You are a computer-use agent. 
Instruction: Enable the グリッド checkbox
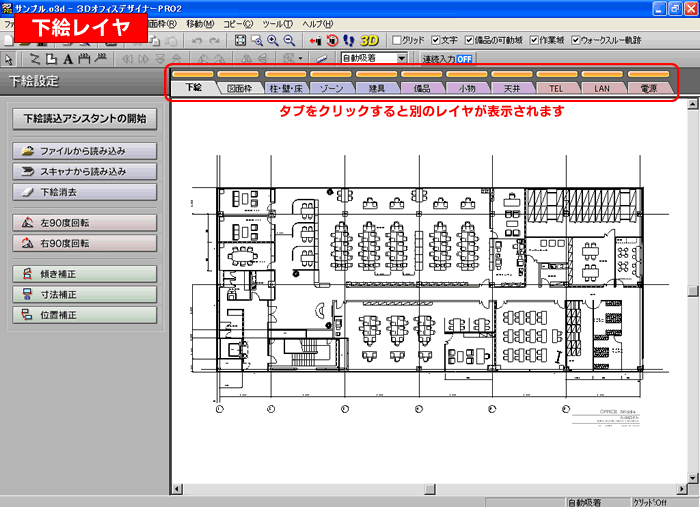coord(397,40)
